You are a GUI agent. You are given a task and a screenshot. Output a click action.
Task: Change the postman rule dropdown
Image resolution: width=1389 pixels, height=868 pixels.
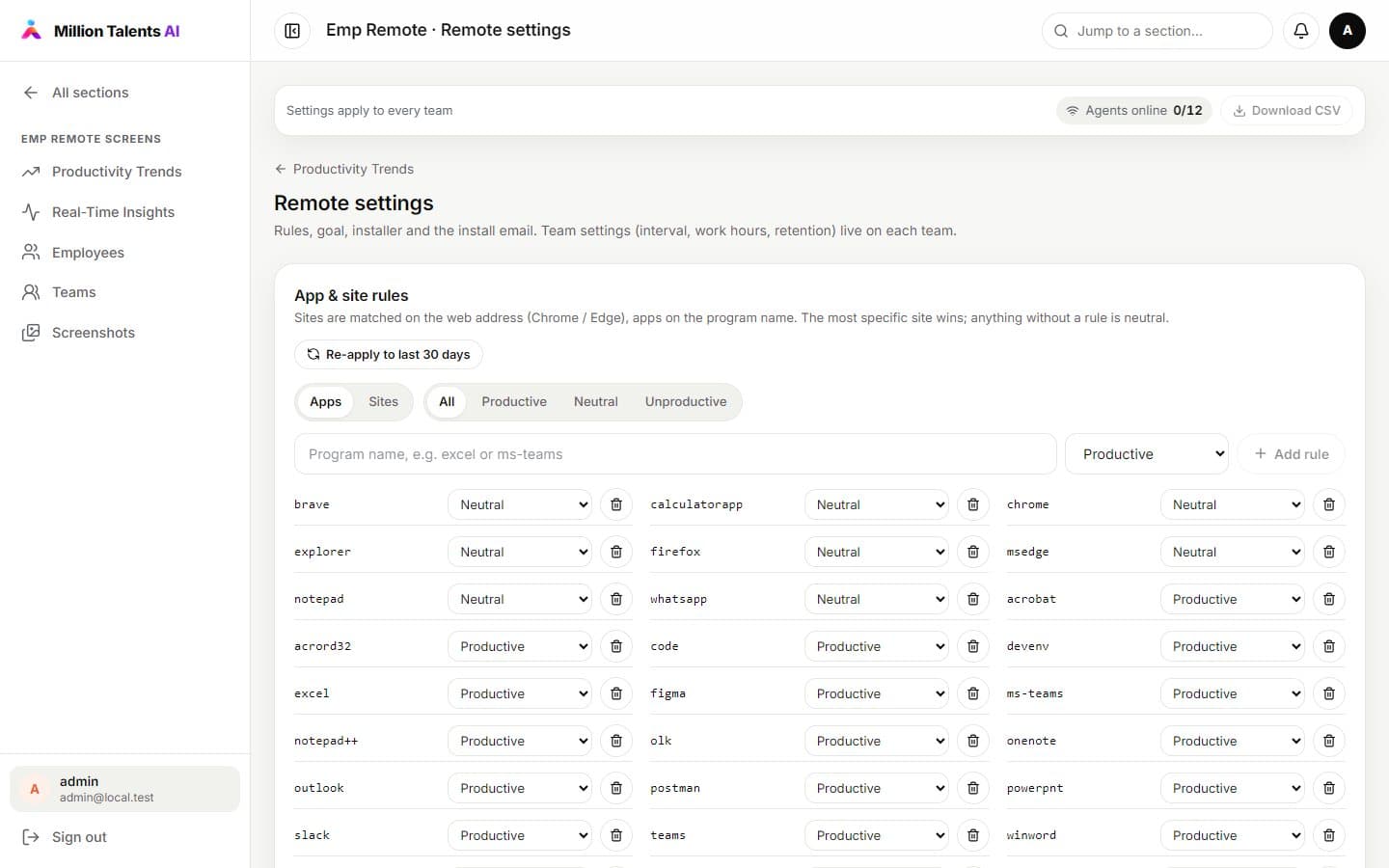coord(876,788)
